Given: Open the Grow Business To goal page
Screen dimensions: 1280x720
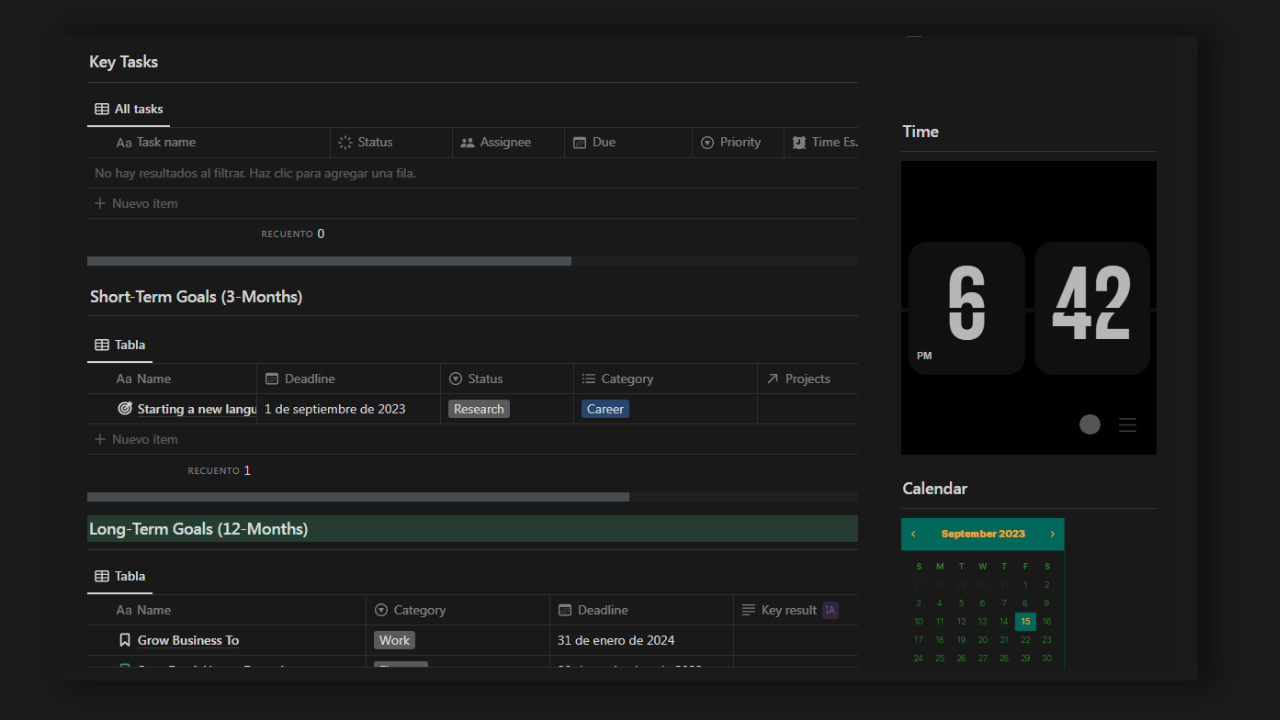Looking at the screenshot, I should tap(188, 640).
